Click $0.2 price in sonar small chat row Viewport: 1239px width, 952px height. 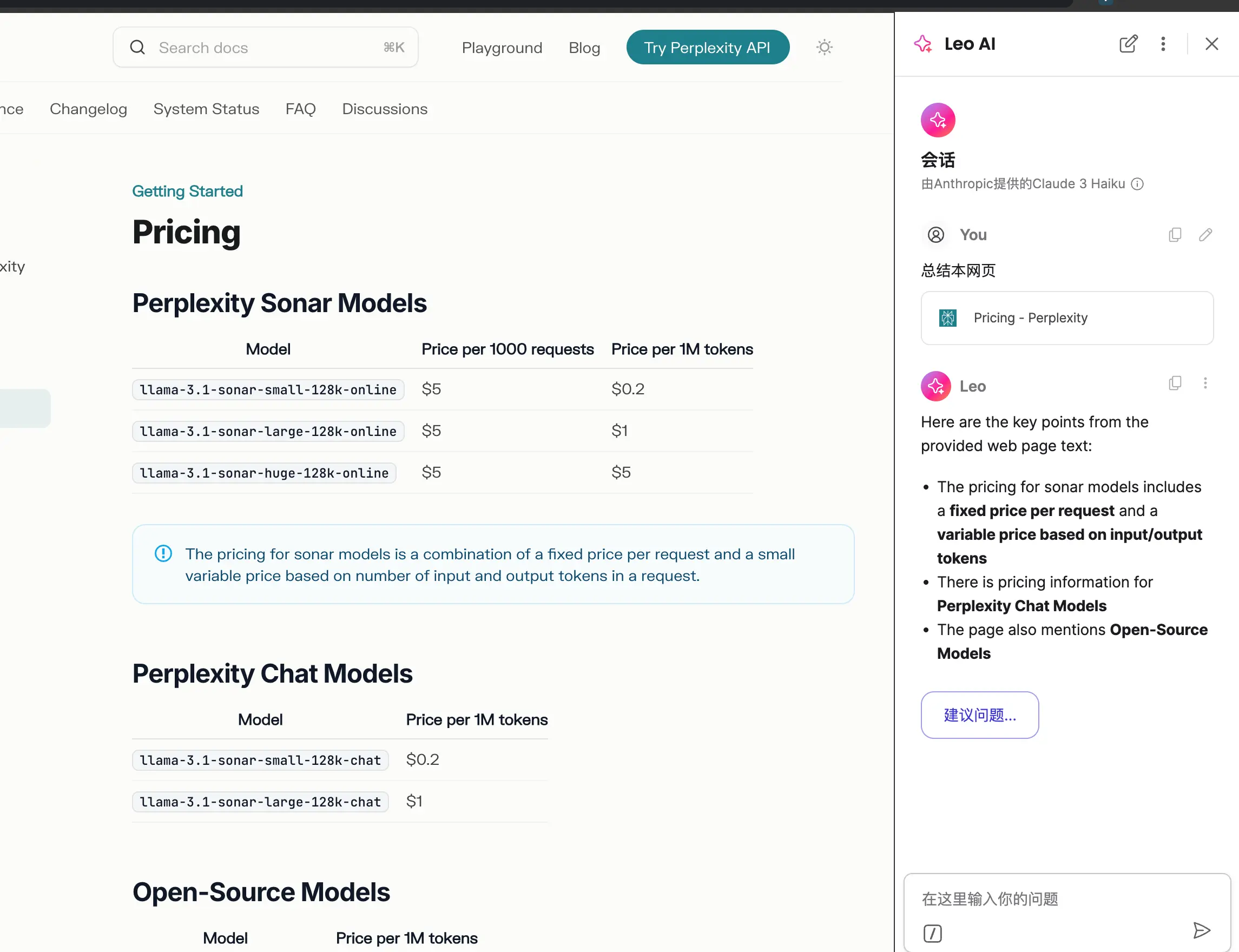tap(422, 759)
